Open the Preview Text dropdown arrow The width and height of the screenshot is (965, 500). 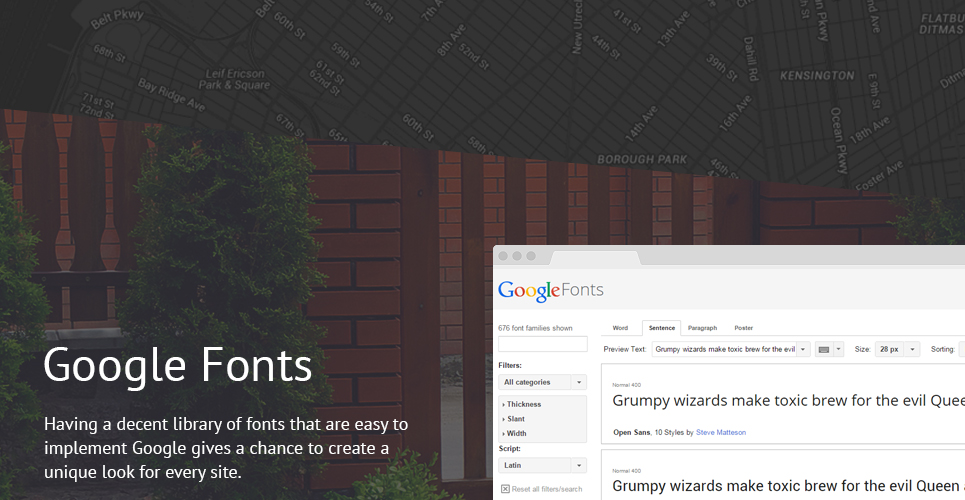point(803,349)
